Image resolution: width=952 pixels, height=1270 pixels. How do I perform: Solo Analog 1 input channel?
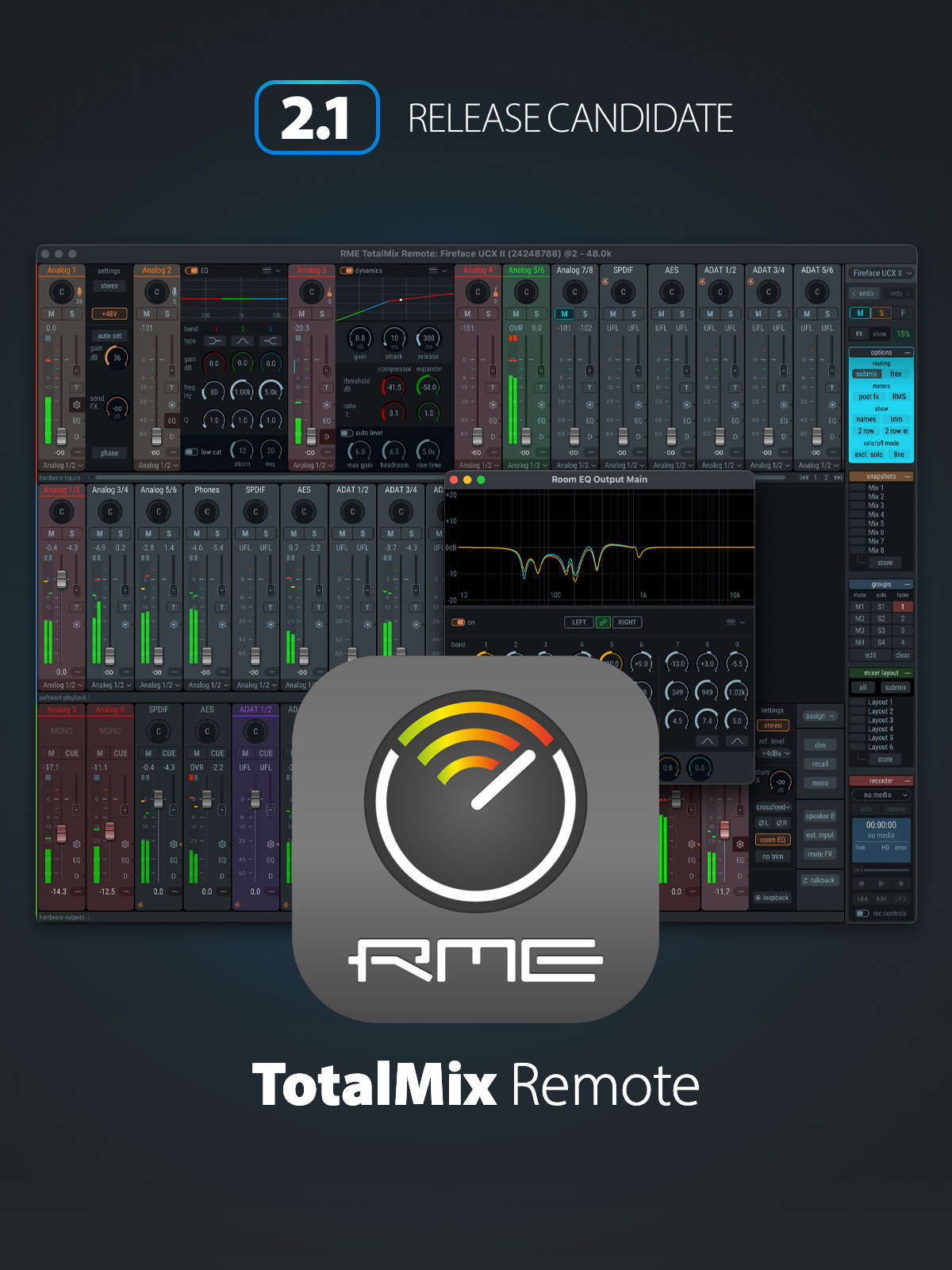tap(72, 314)
